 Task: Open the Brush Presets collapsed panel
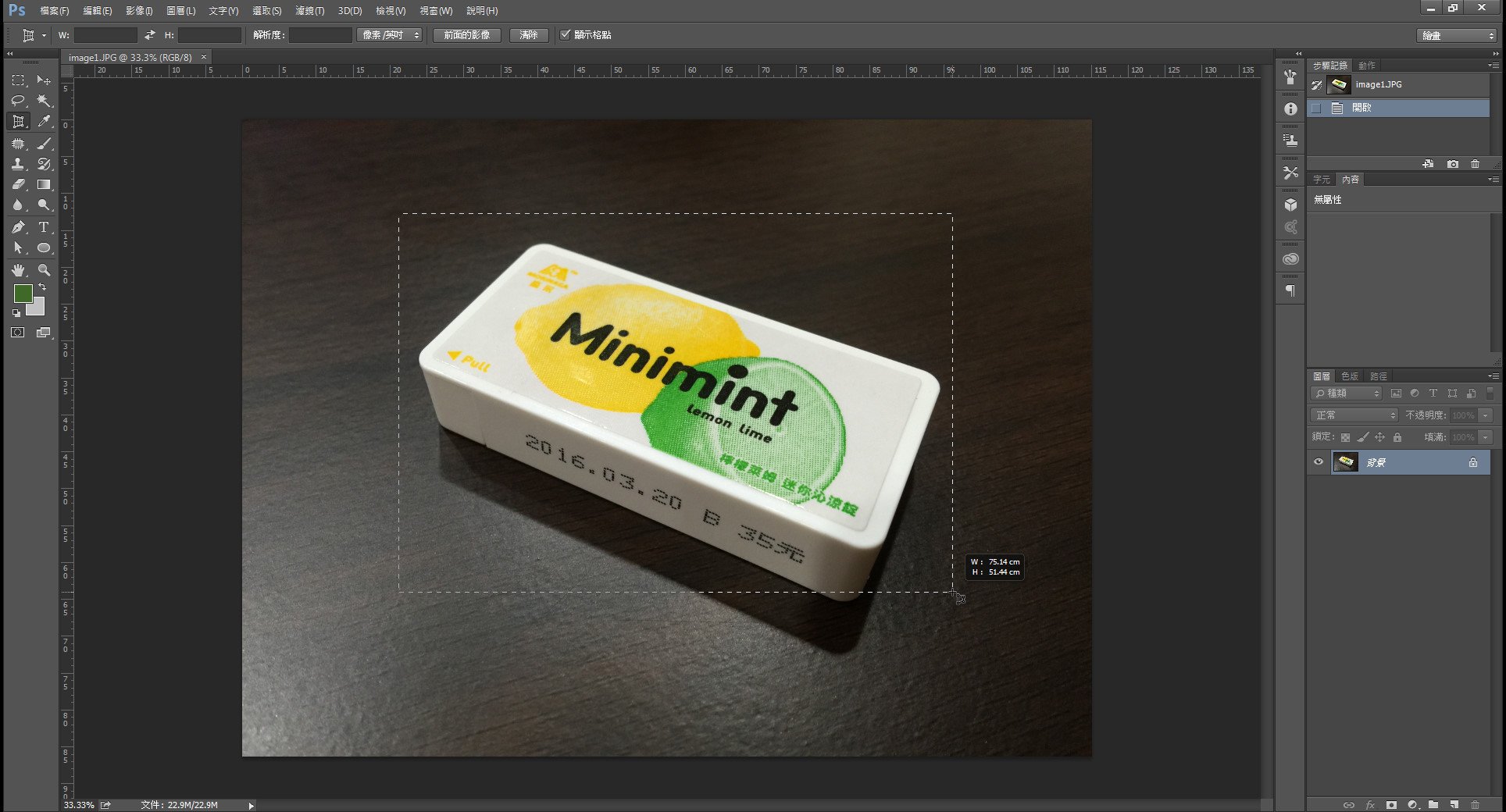pos(1290,77)
